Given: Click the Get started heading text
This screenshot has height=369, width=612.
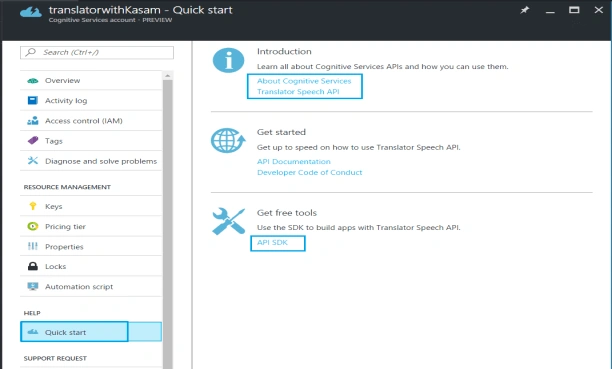Looking at the screenshot, I should coord(281,132).
